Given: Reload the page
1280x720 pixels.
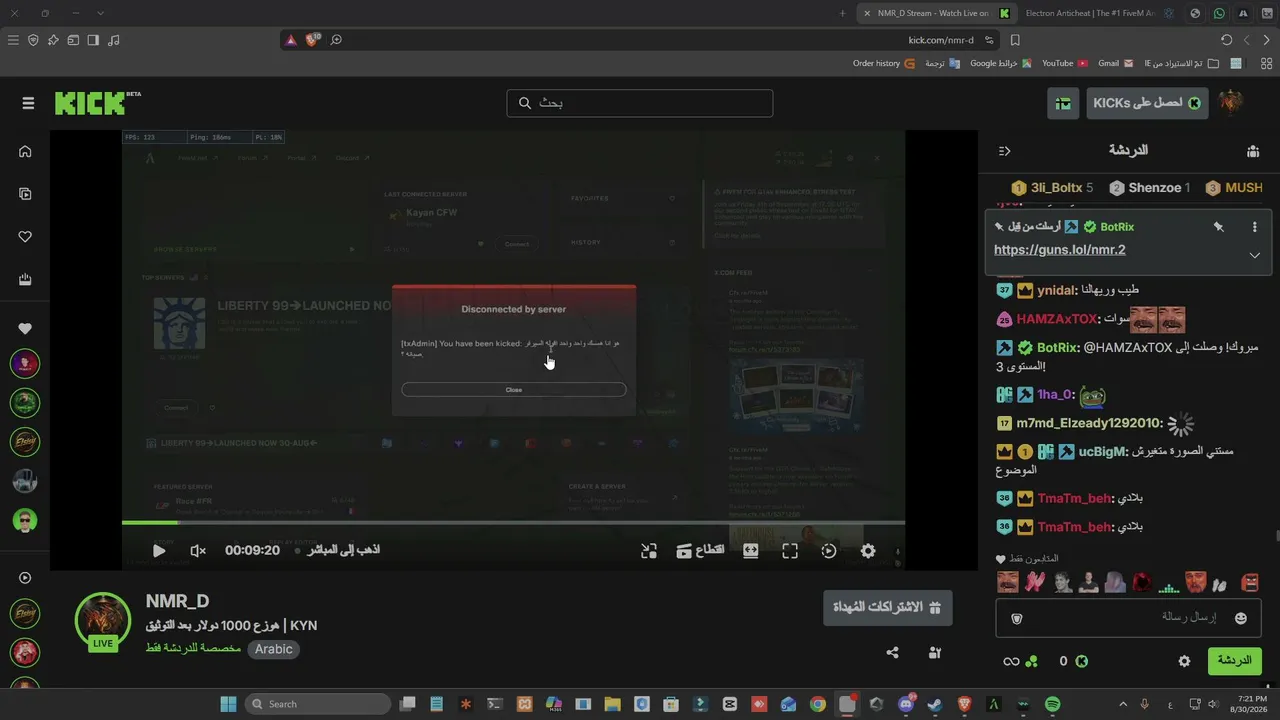Looking at the screenshot, I should 1226,40.
